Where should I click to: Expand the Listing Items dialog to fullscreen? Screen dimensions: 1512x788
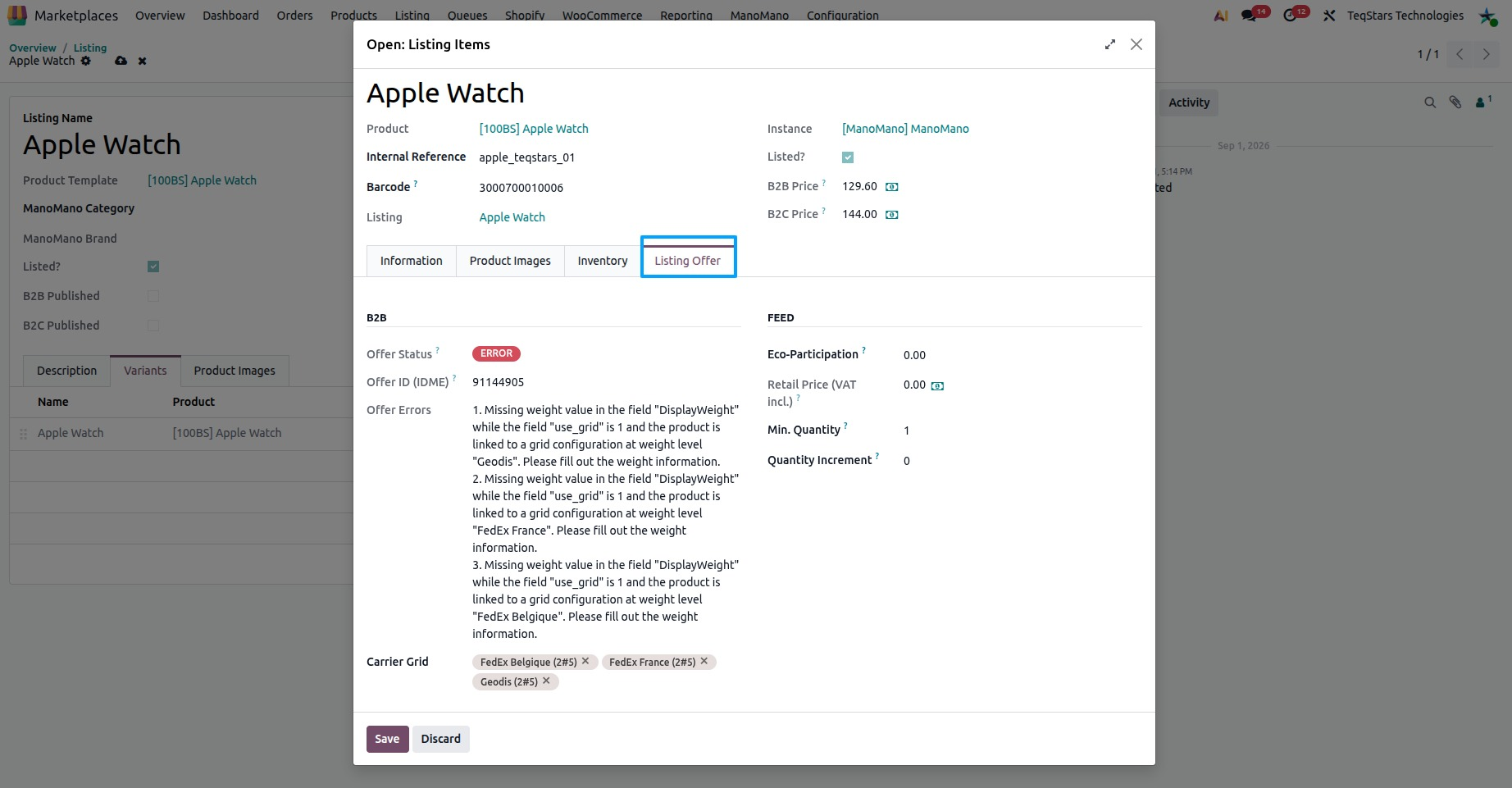[1109, 44]
